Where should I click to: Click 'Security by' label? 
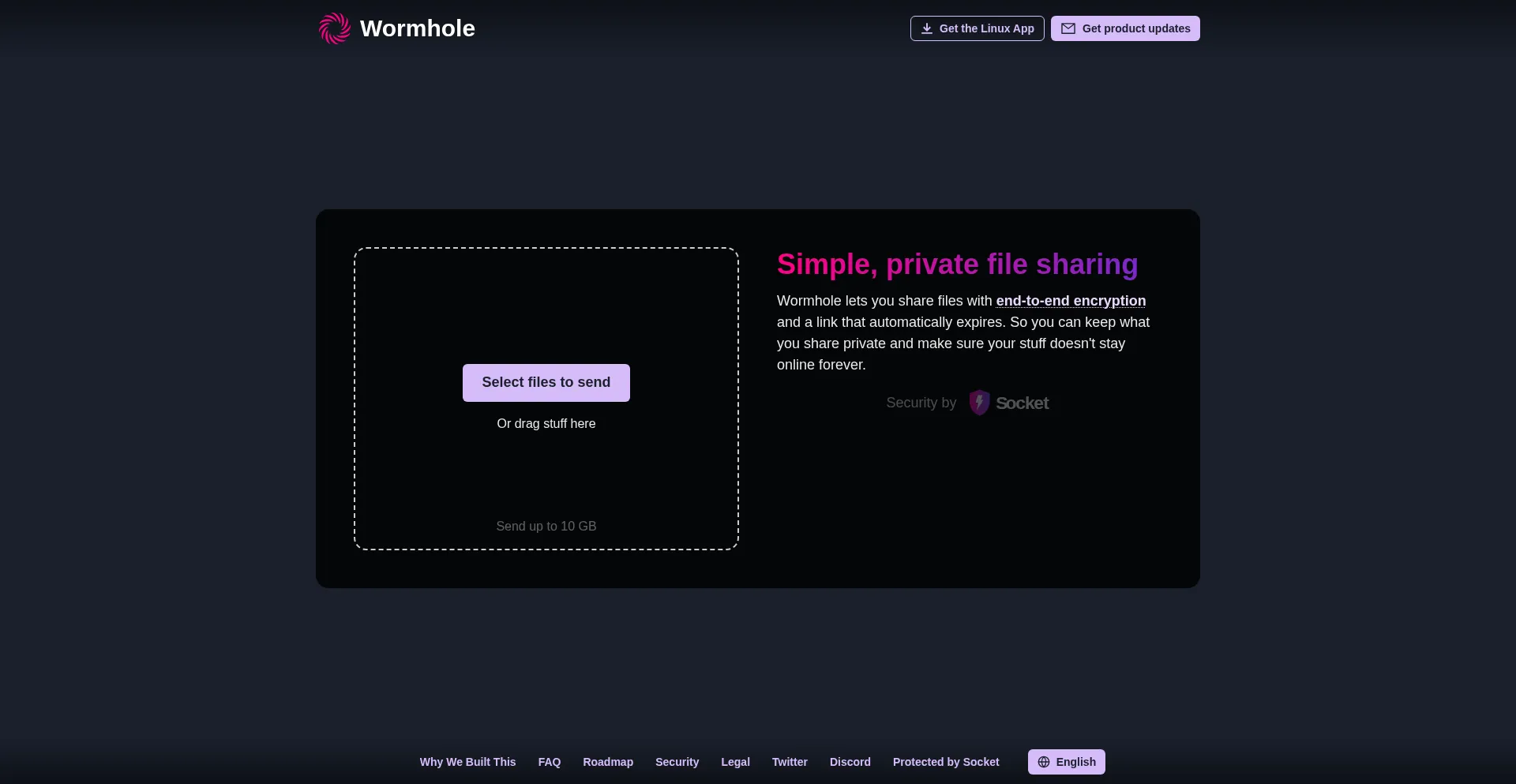point(921,403)
